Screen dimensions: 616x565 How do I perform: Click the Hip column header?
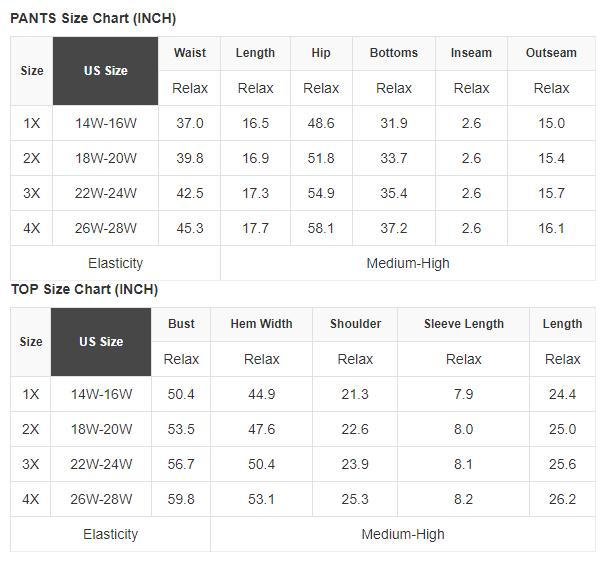point(321,53)
